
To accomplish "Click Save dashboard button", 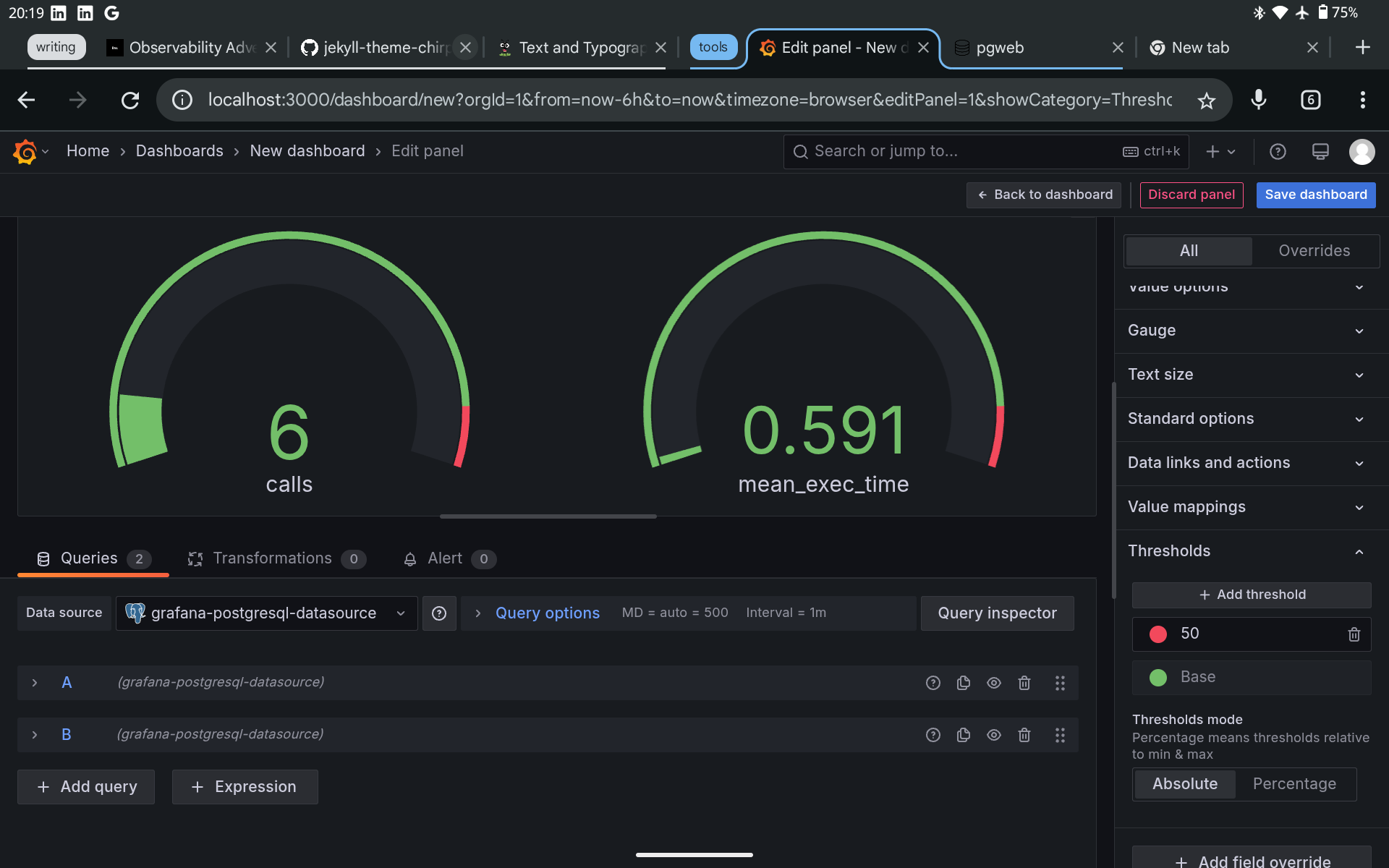I will pos(1315,195).
